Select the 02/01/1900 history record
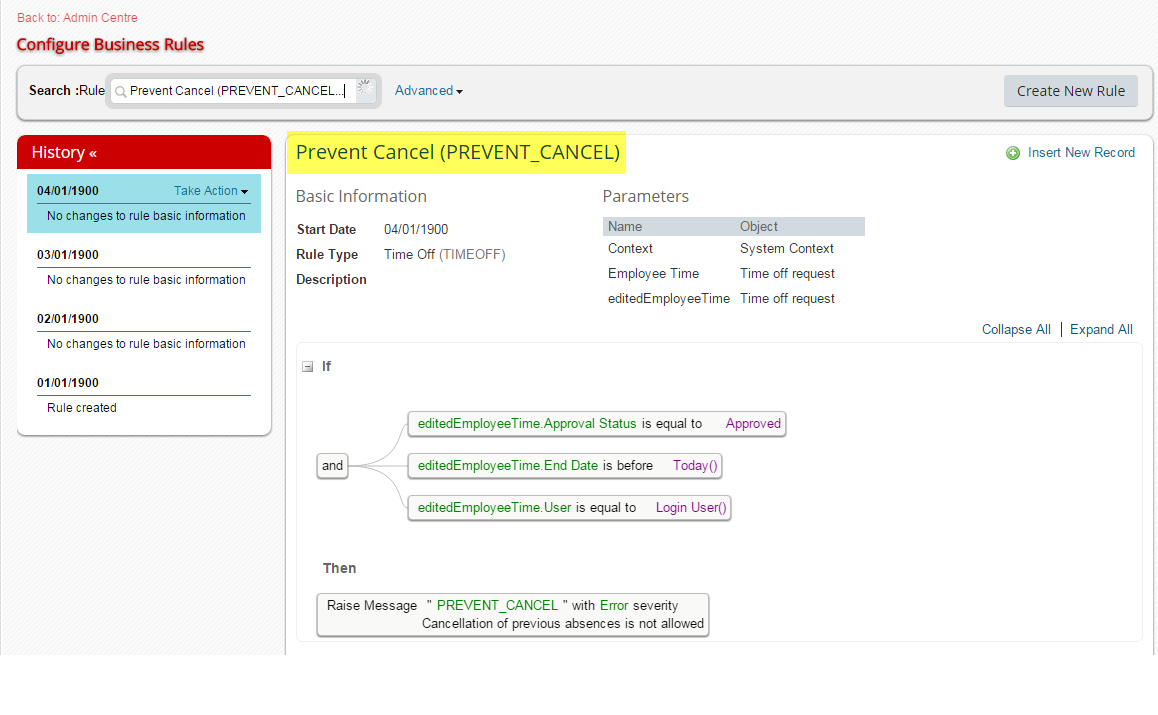Screen dimensions: 1158x715 [x=144, y=332]
